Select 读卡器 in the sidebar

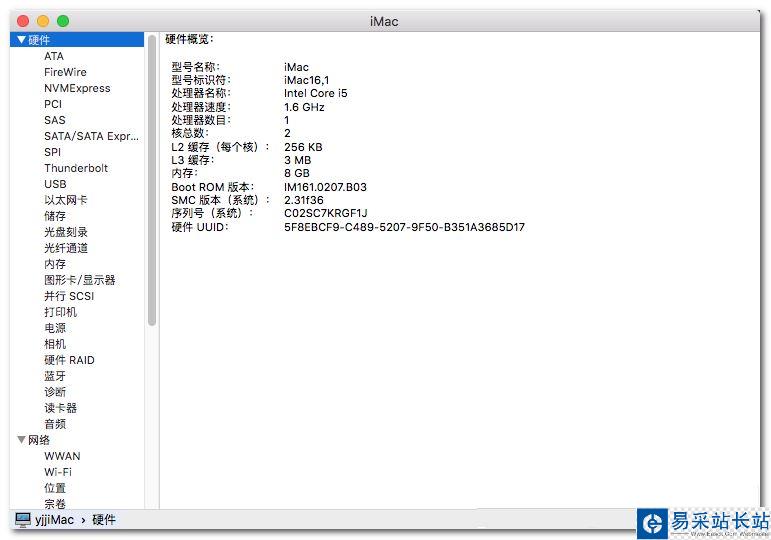coord(60,408)
